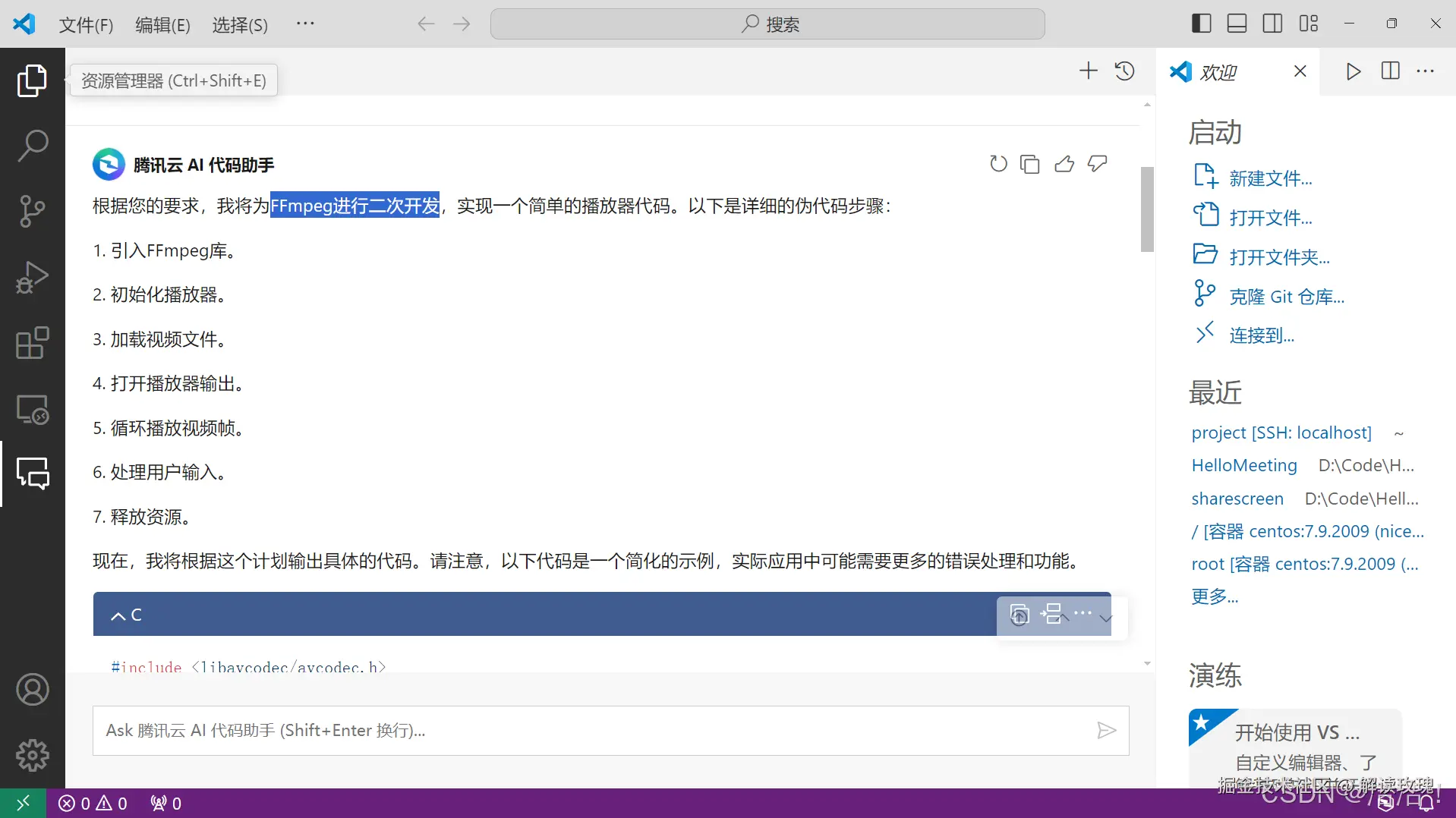This screenshot has height=818, width=1456.
Task: Click the text "5. 循环播放视频帧。"
Action: coord(169,428)
